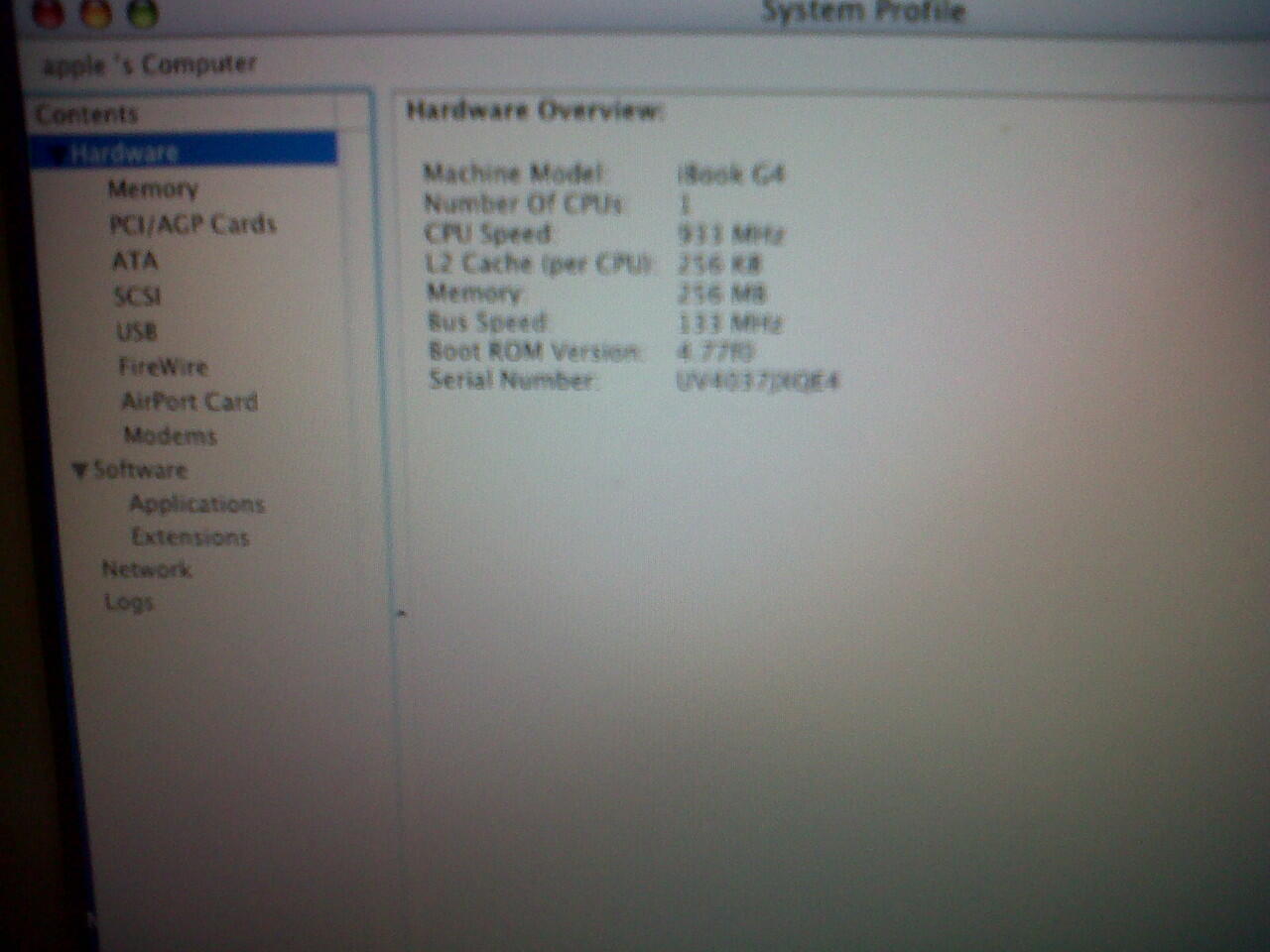
Task: Click the yellow minimize window button
Action: [95, 12]
